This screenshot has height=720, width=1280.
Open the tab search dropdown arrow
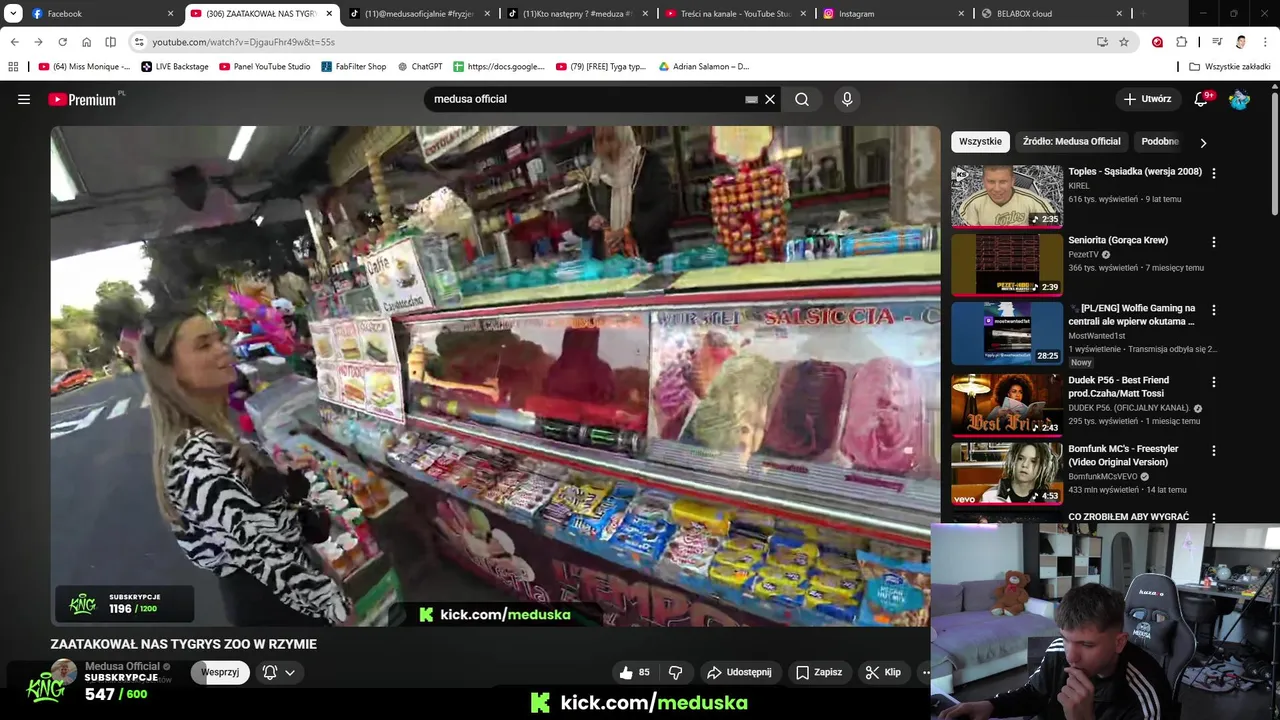pos(13,14)
